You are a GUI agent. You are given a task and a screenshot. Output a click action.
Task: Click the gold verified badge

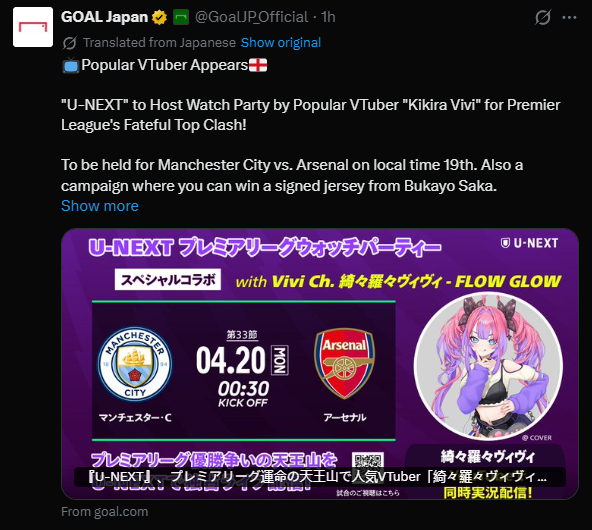tap(159, 17)
